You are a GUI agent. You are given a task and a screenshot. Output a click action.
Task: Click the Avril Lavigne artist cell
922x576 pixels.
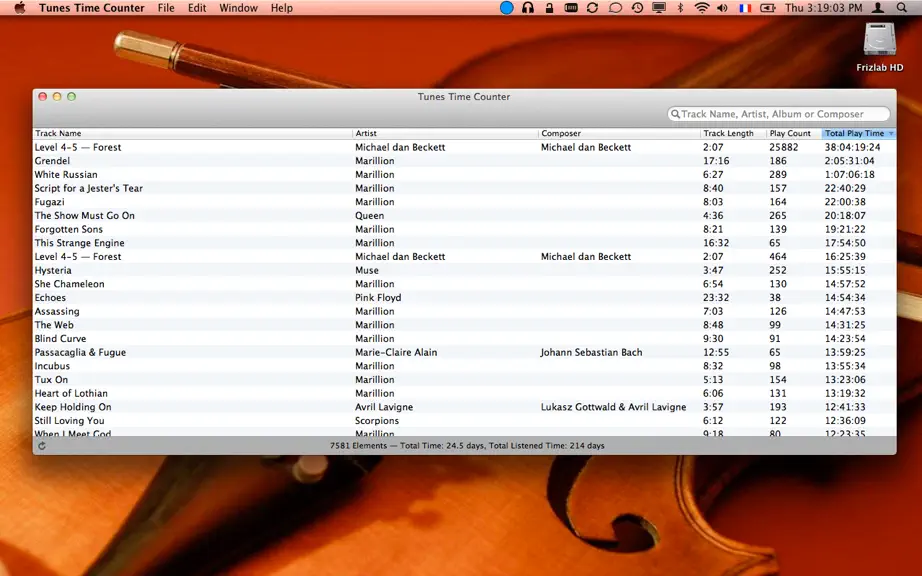tap(384, 407)
